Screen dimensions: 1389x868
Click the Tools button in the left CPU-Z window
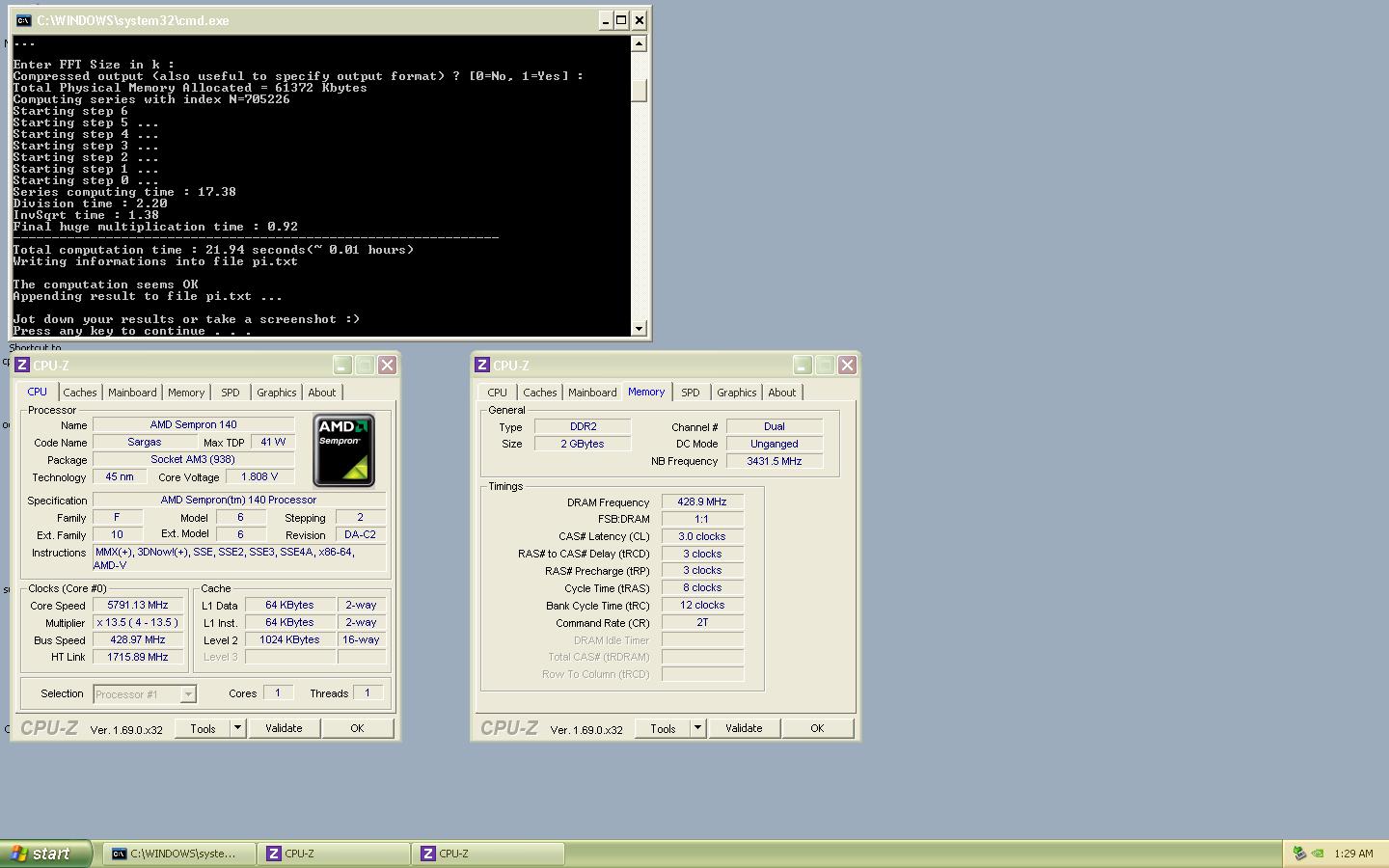click(x=203, y=728)
